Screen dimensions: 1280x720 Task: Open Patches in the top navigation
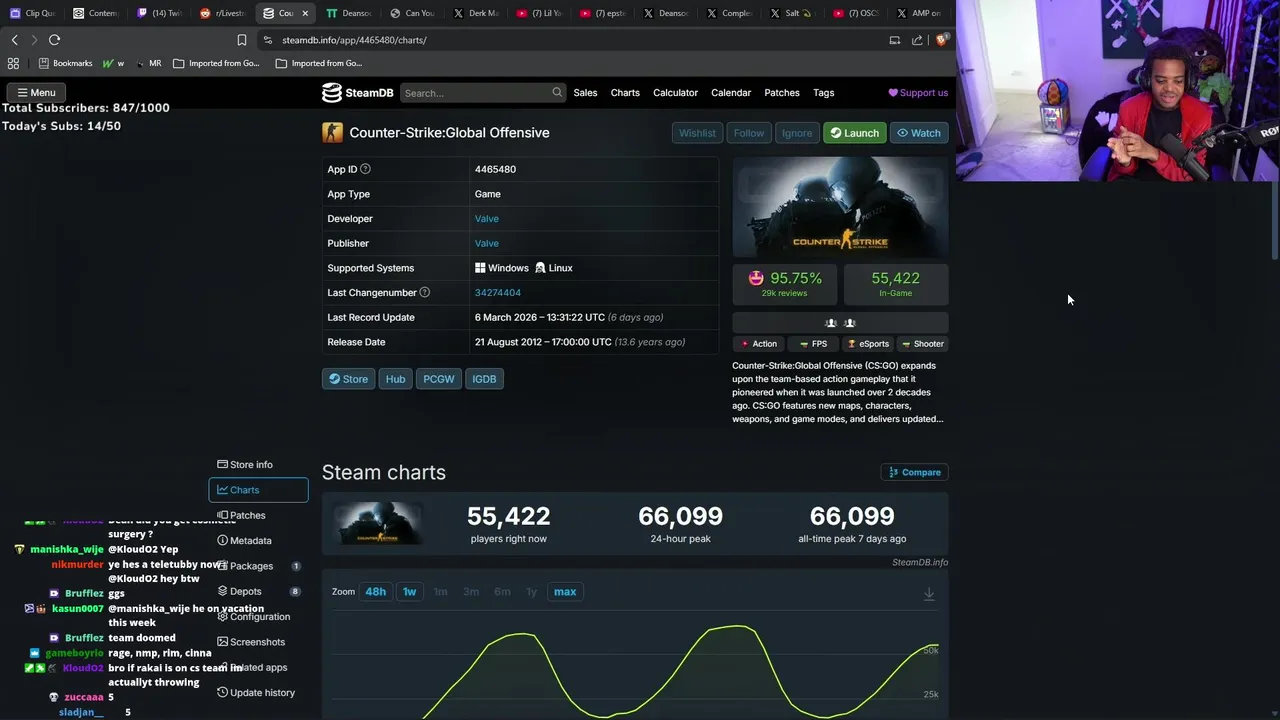pyautogui.click(x=782, y=93)
